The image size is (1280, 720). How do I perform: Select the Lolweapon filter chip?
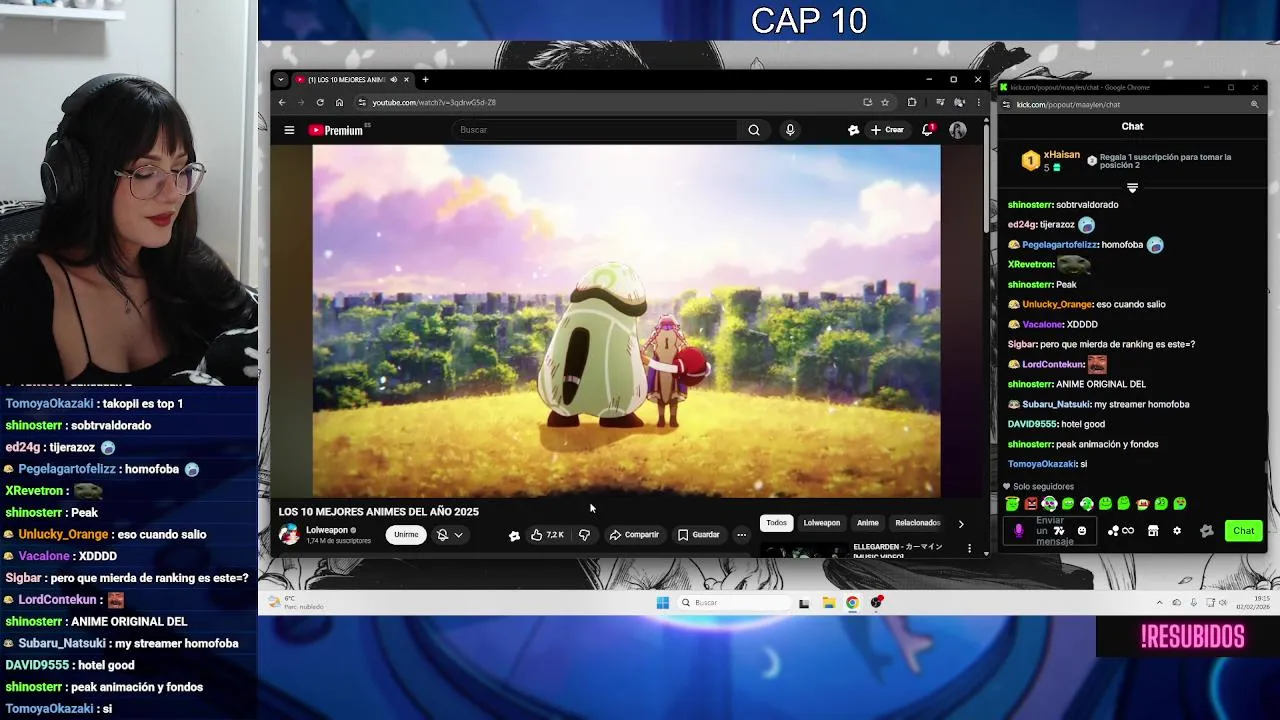822,523
